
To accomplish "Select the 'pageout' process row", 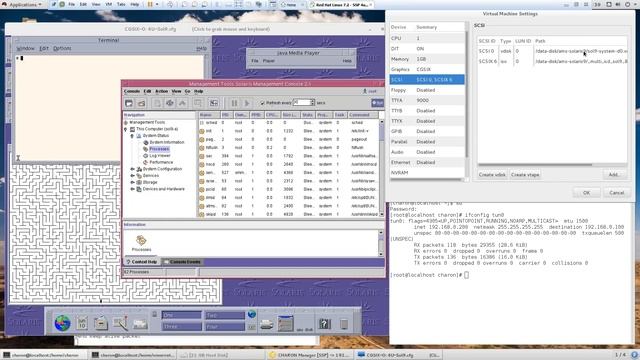I will [x=289, y=139].
